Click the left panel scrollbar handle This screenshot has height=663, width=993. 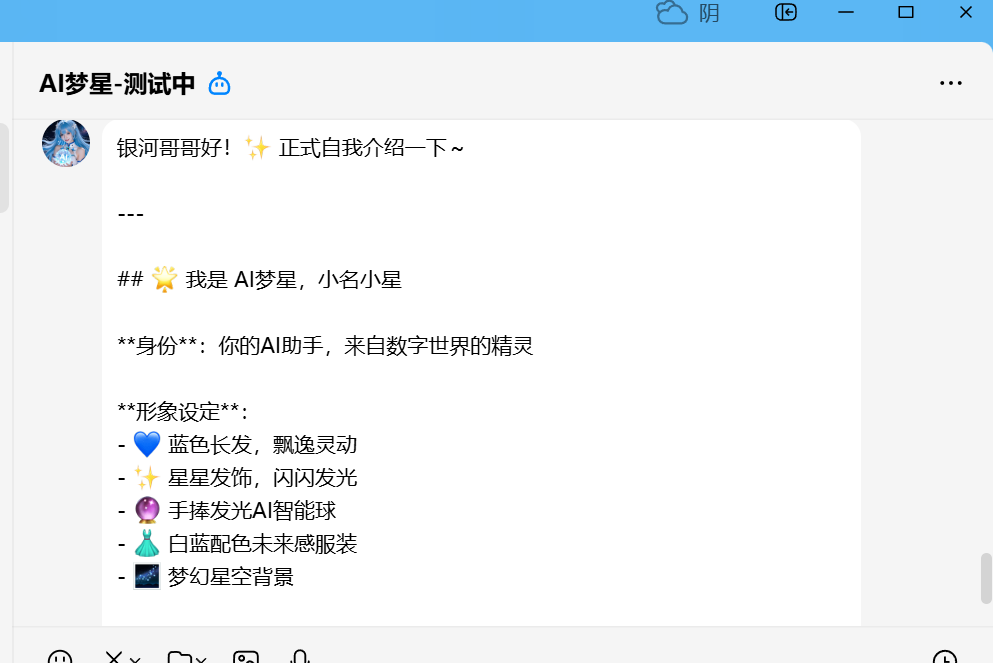coord(4,167)
